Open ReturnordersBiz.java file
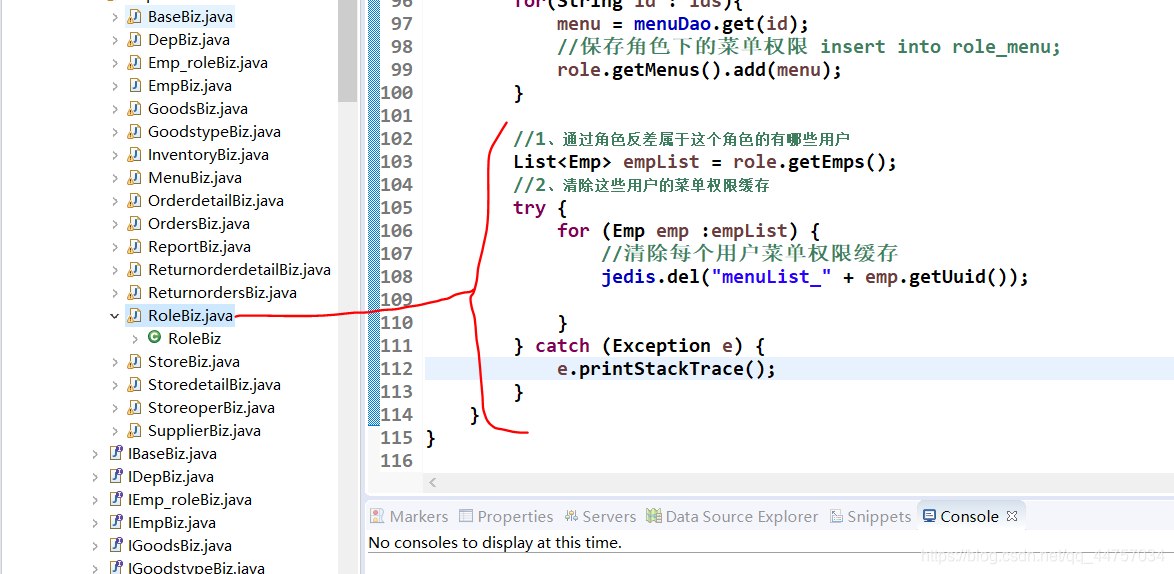1174x574 pixels. [222, 293]
